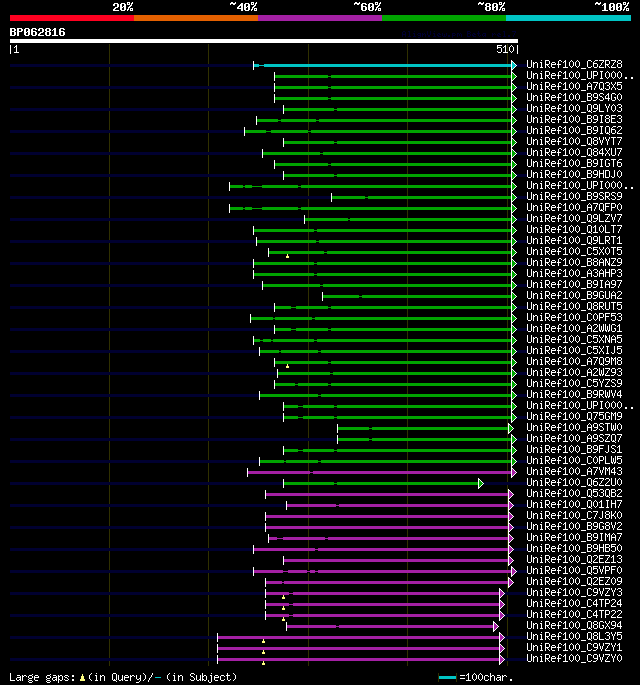This screenshot has width=640, height=685.
Task: Click the UniRef100_Q8VYT7 entry
Action: click(x=574, y=142)
